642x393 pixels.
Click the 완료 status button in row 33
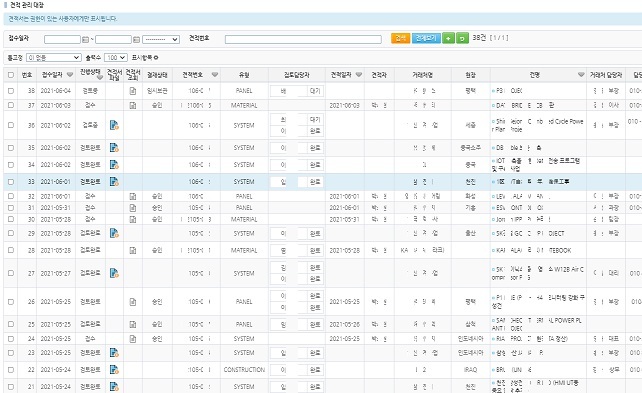(x=315, y=181)
